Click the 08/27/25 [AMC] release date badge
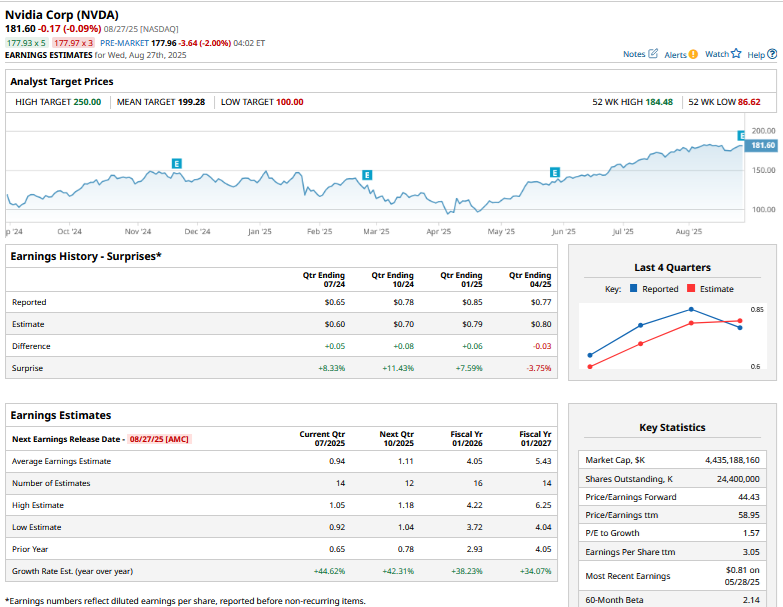 point(159,439)
